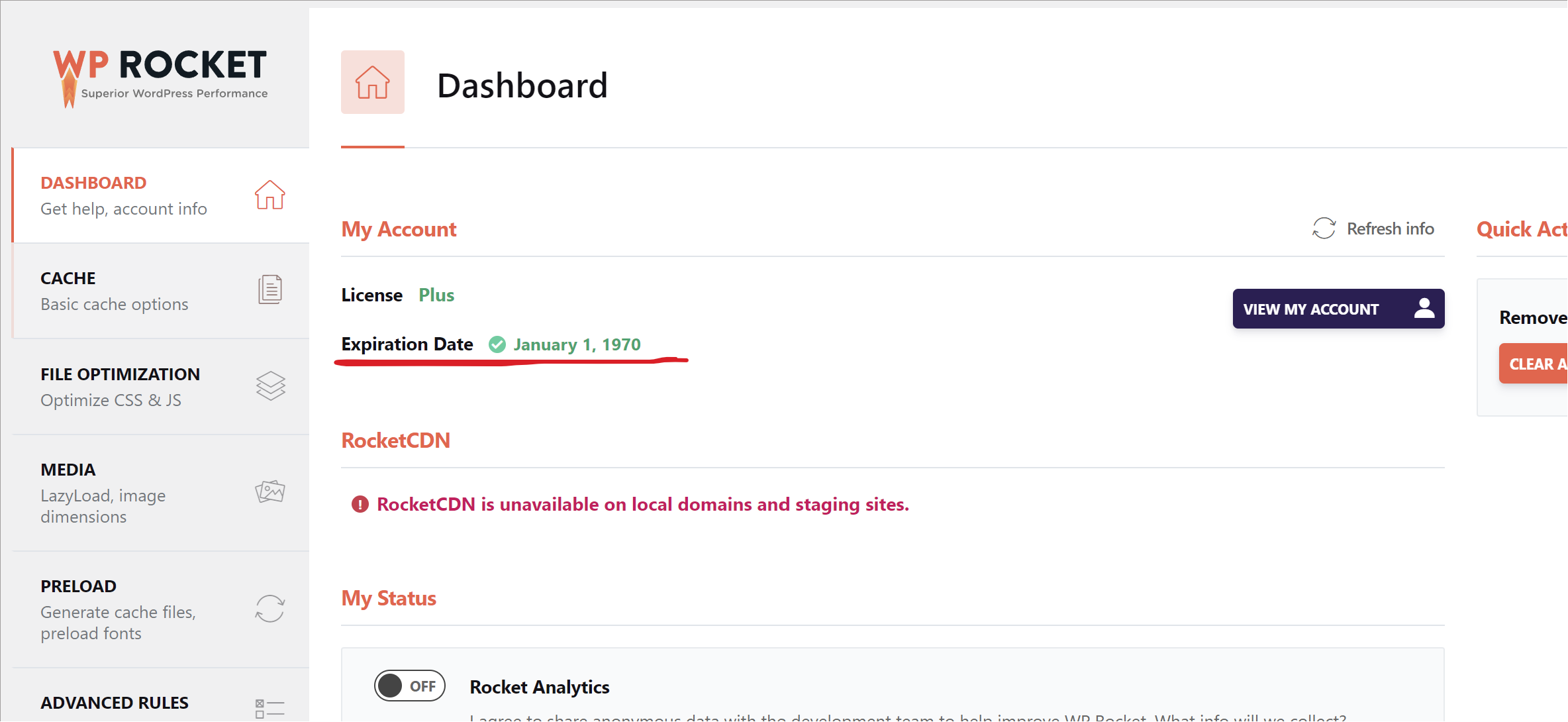Click the RocketCDN section heading

coord(395,440)
